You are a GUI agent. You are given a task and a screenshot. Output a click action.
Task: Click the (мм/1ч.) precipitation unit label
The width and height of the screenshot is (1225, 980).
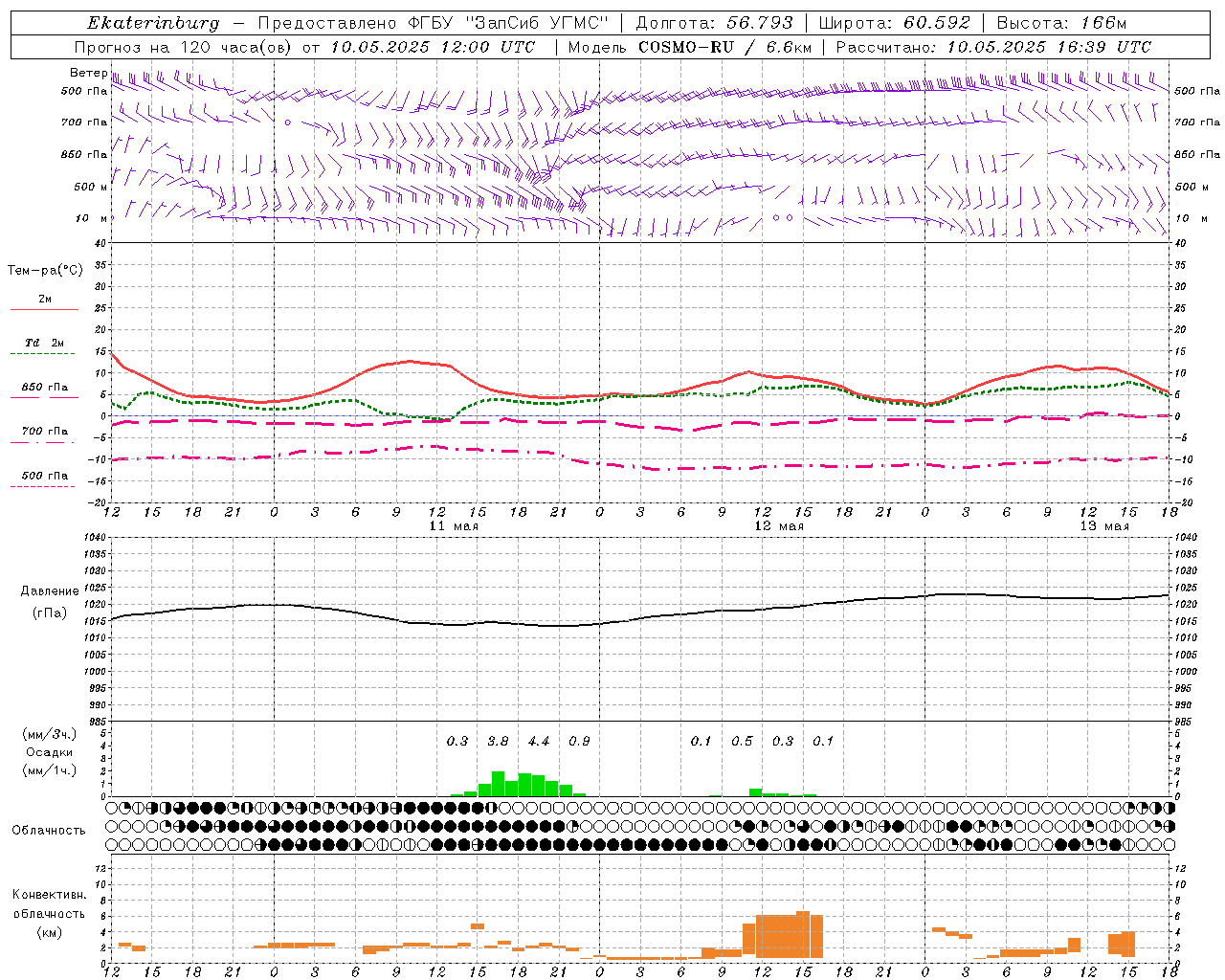click(x=50, y=770)
